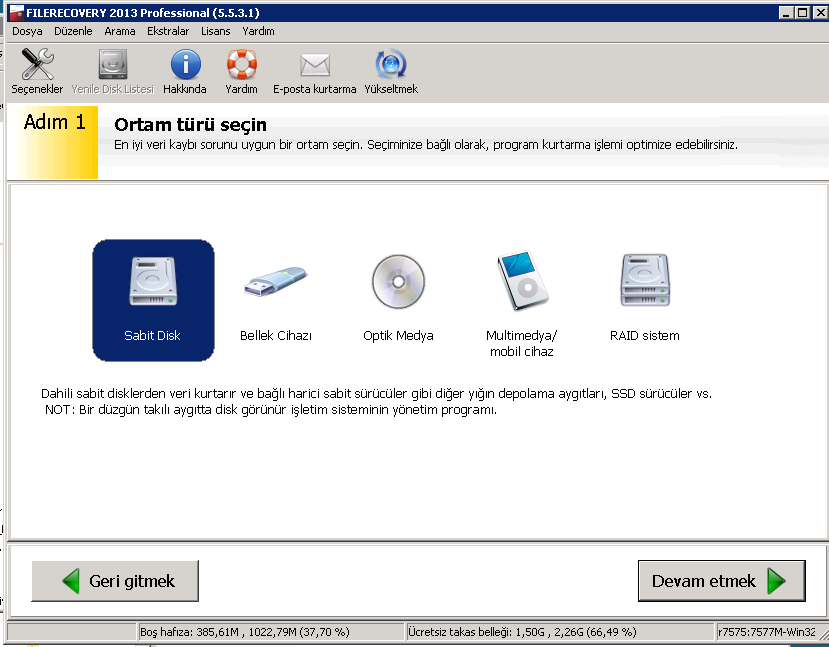Choose Bellek Cihazı USB stick icon
Viewport: 829px width, 647px height.
point(275,281)
